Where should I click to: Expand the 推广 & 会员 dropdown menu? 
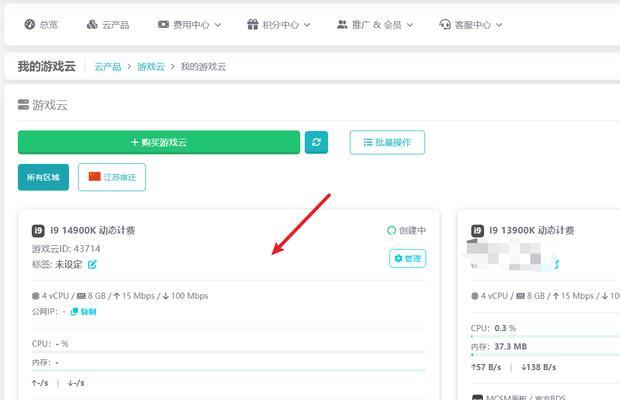click(375, 25)
